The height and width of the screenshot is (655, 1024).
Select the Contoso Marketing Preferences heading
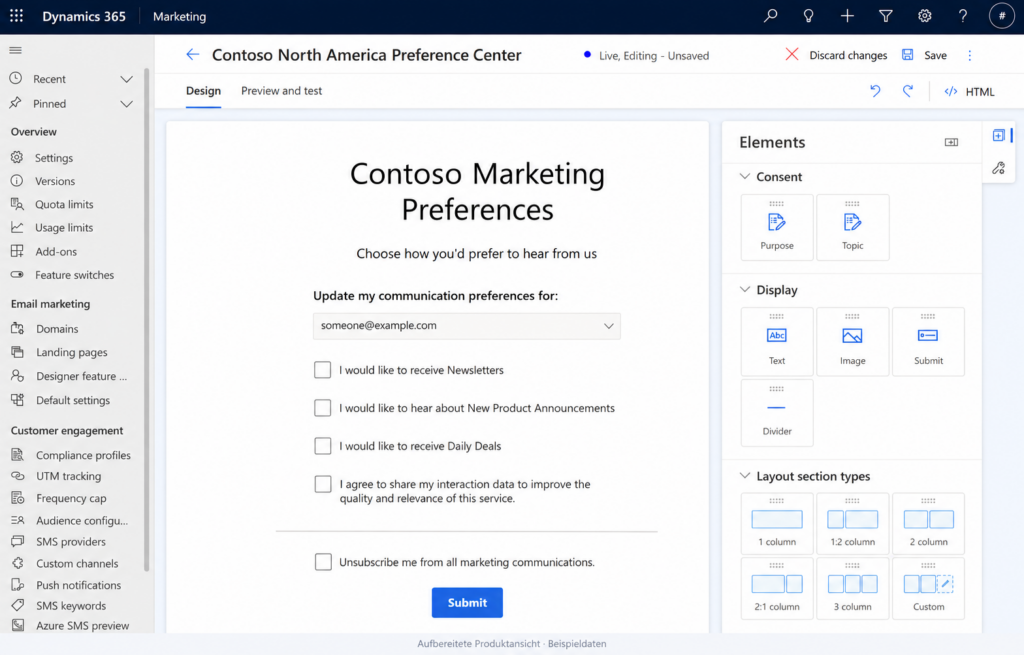[x=477, y=191]
